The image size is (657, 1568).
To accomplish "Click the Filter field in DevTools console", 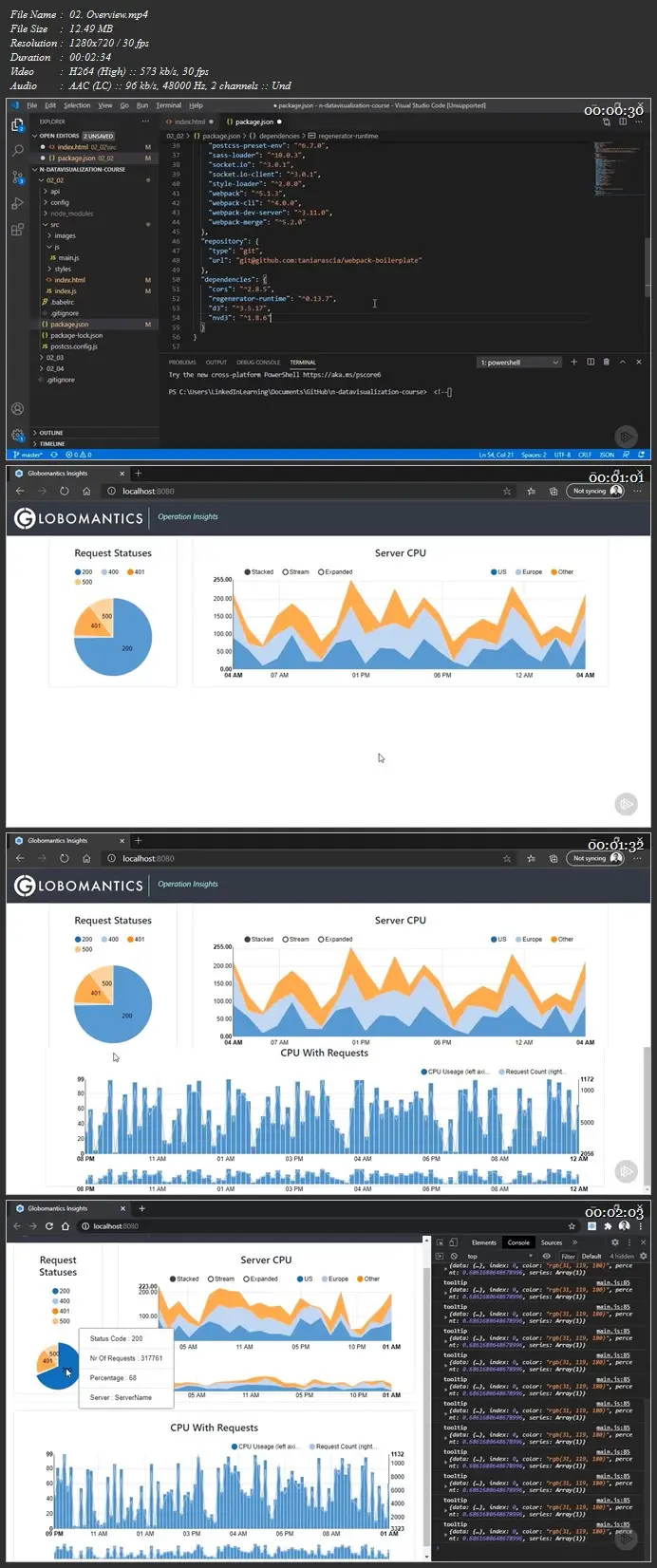I will coord(569,1256).
